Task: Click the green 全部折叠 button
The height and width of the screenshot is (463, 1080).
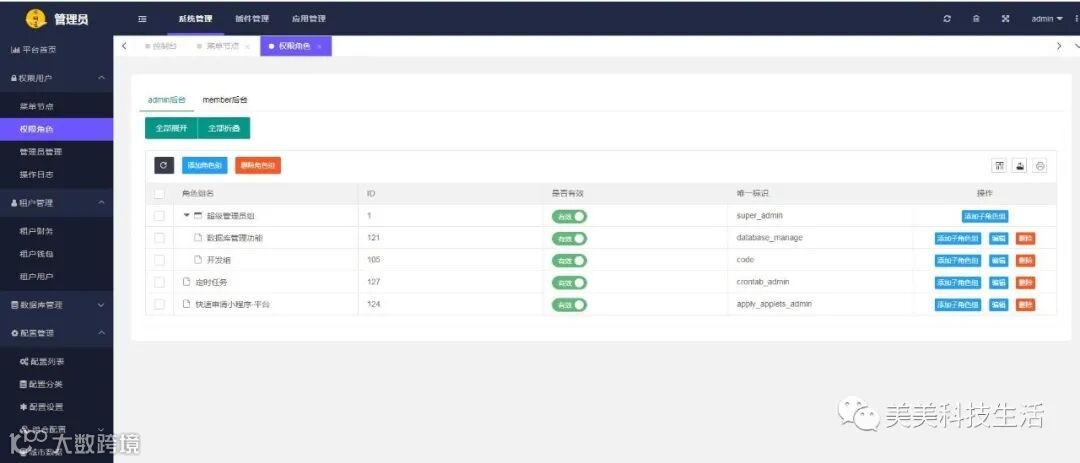Action: point(224,128)
